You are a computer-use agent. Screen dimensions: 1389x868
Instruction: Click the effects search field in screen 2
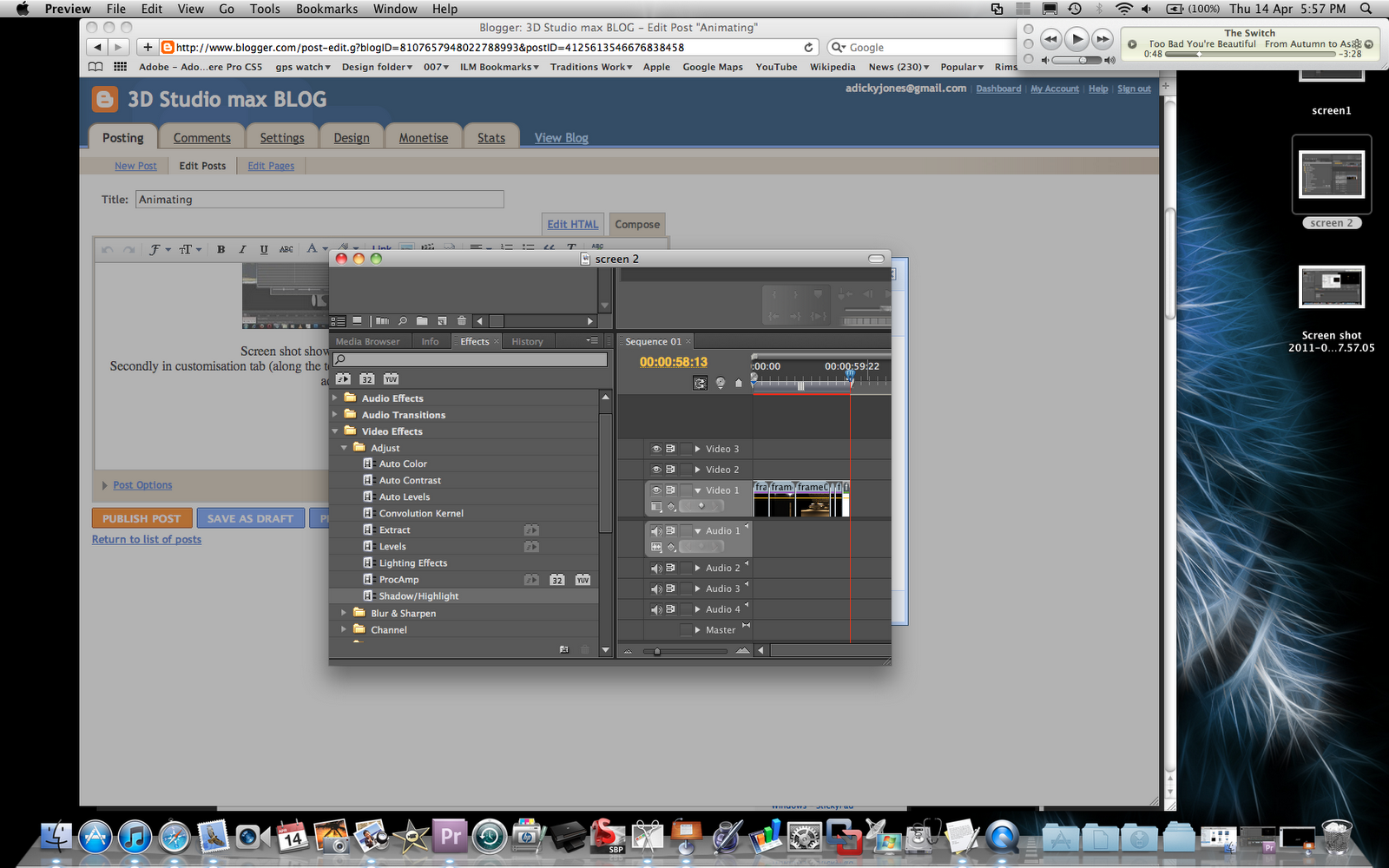(x=470, y=359)
